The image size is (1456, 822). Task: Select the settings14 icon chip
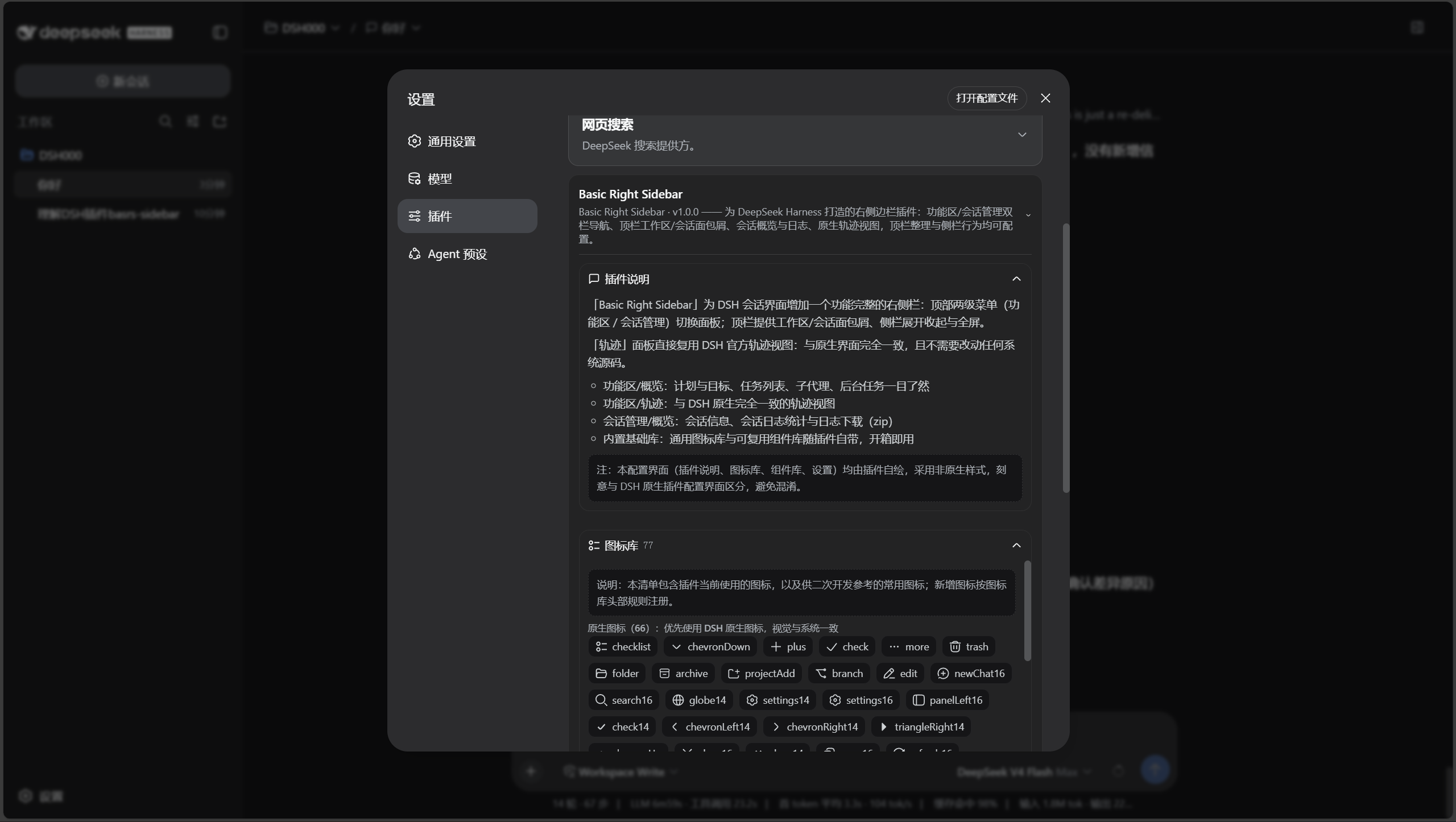click(777, 700)
